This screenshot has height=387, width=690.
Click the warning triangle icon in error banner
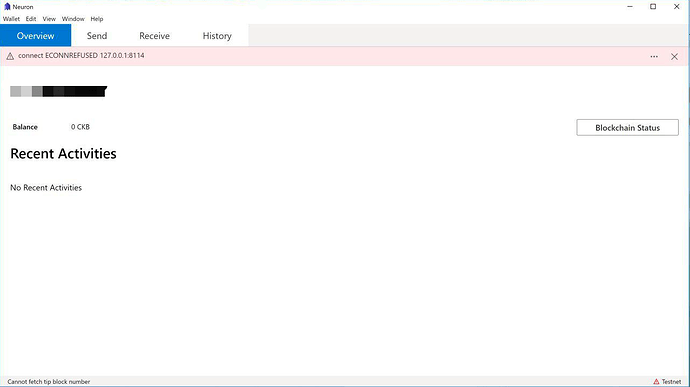coord(10,56)
